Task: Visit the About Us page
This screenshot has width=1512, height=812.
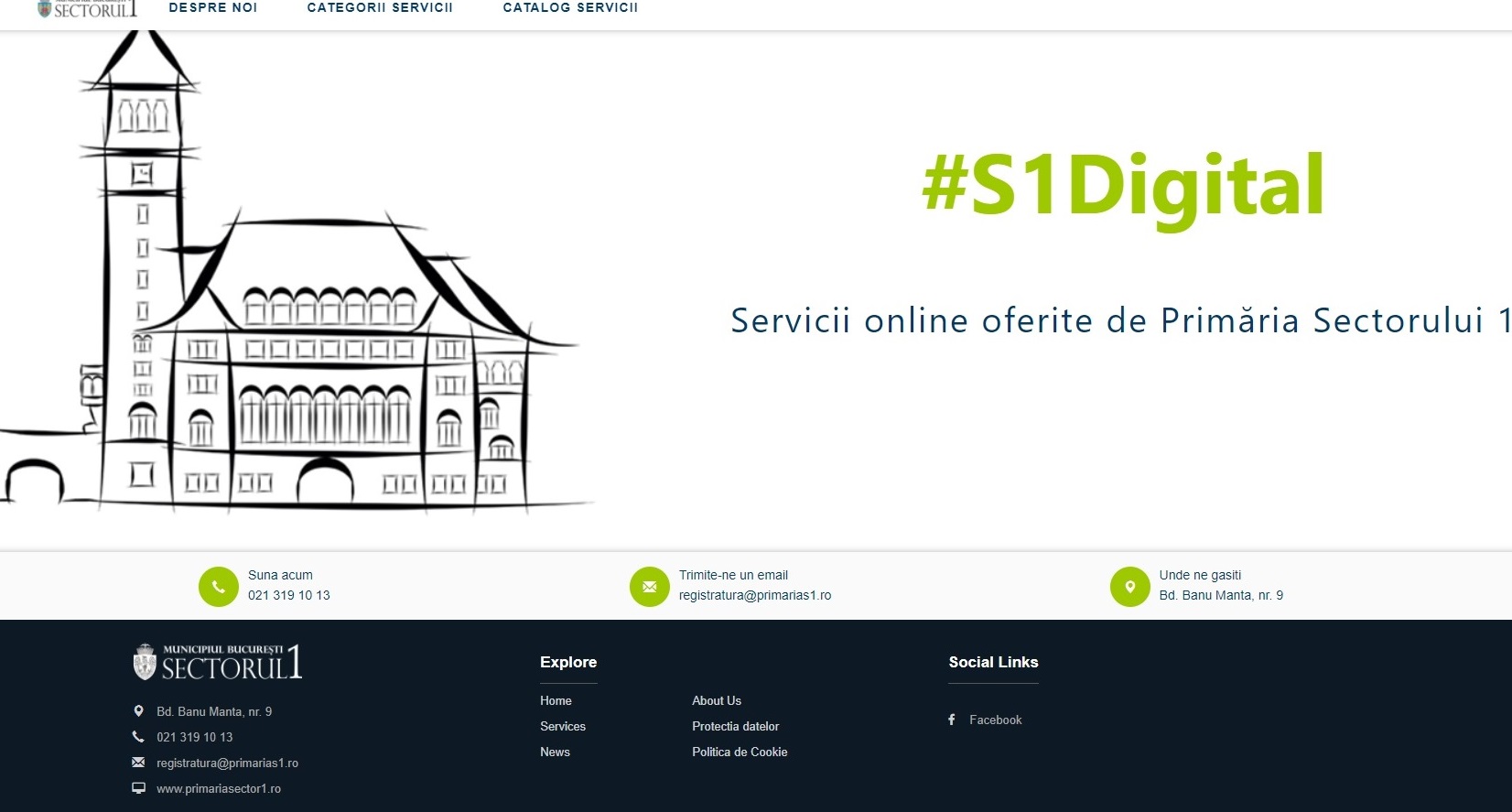Action: [x=717, y=700]
